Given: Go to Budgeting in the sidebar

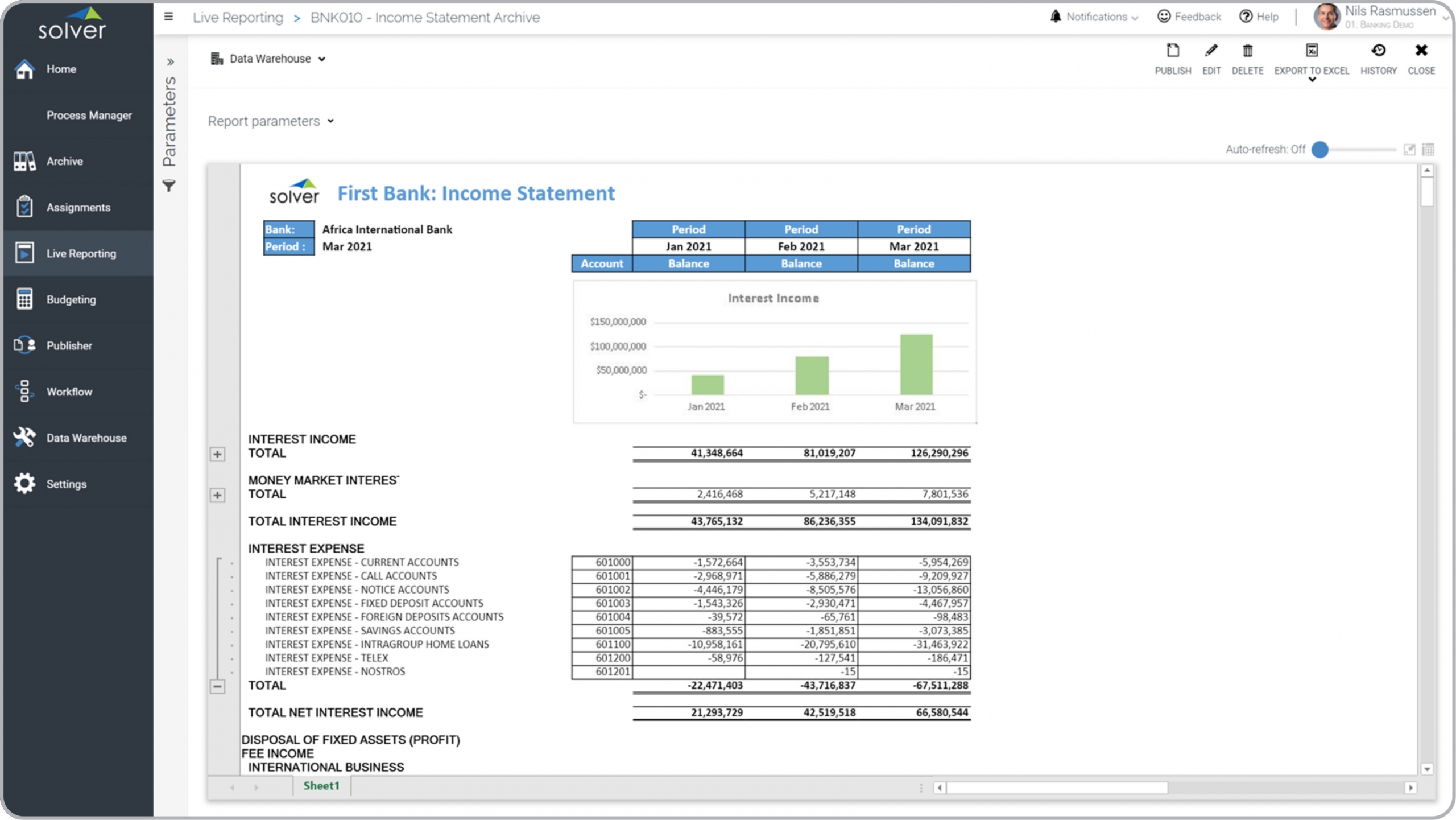Looking at the screenshot, I should click(71, 299).
